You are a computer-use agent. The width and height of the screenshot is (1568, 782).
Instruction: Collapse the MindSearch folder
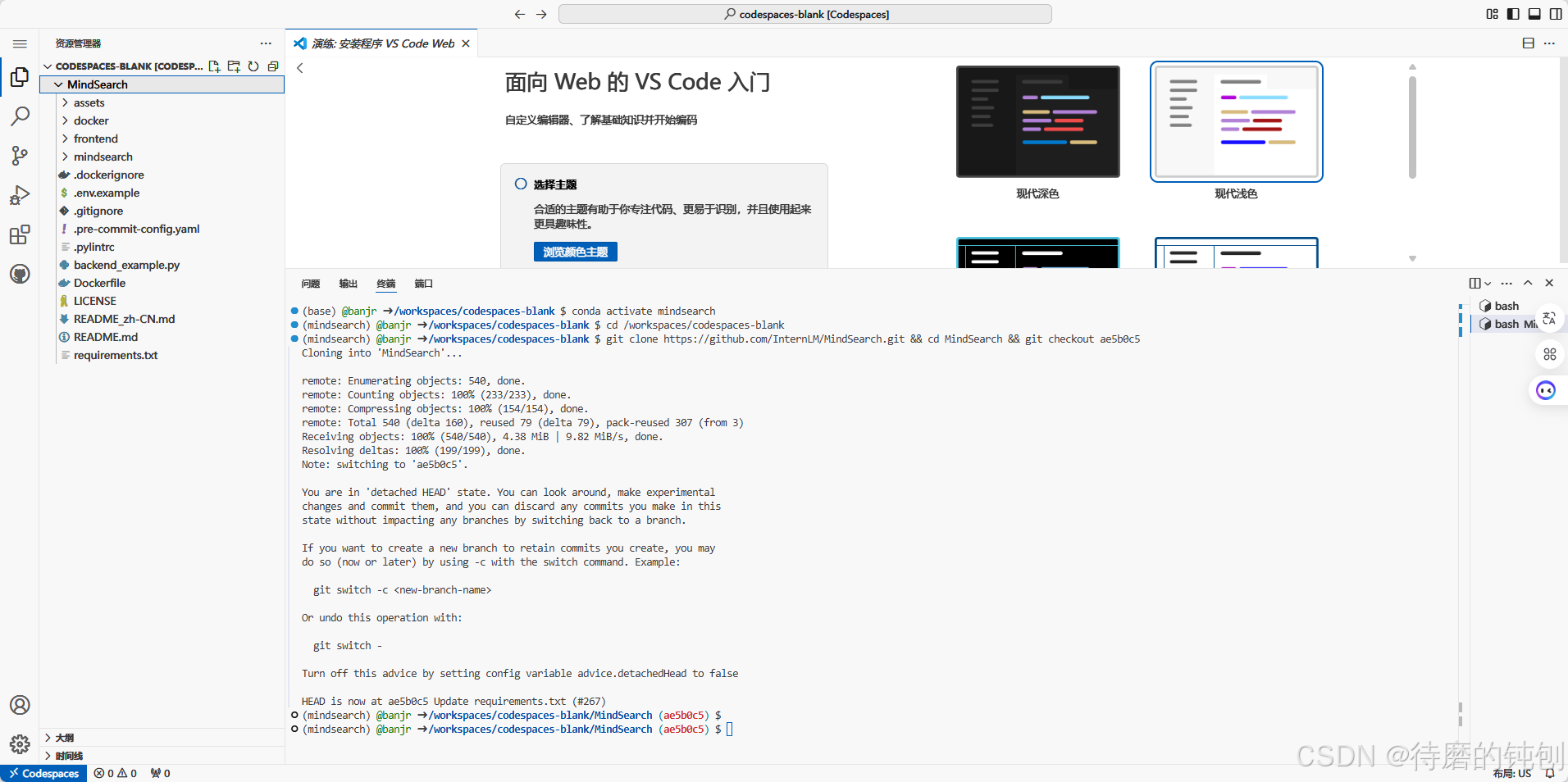[58, 84]
